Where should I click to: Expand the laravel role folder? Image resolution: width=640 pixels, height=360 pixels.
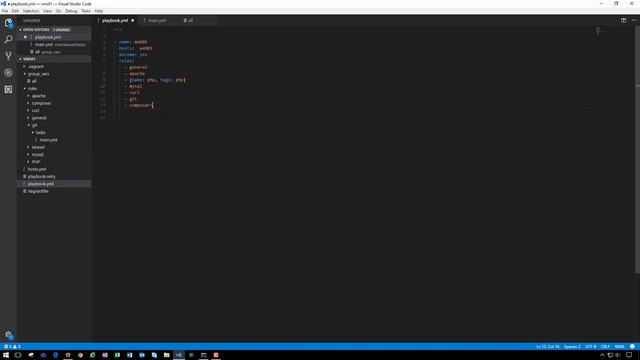coord(29,147)
